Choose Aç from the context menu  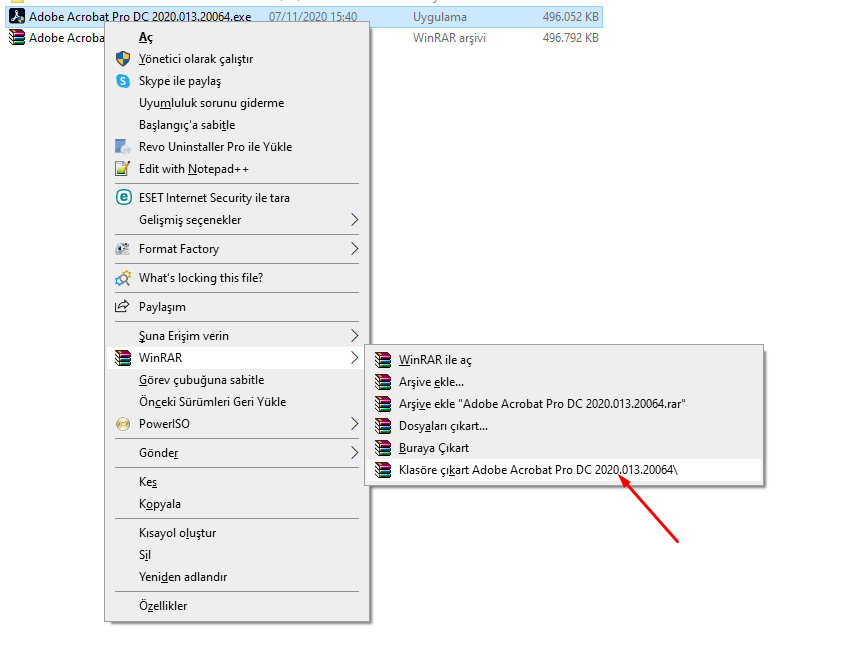(x=237, y=37)
